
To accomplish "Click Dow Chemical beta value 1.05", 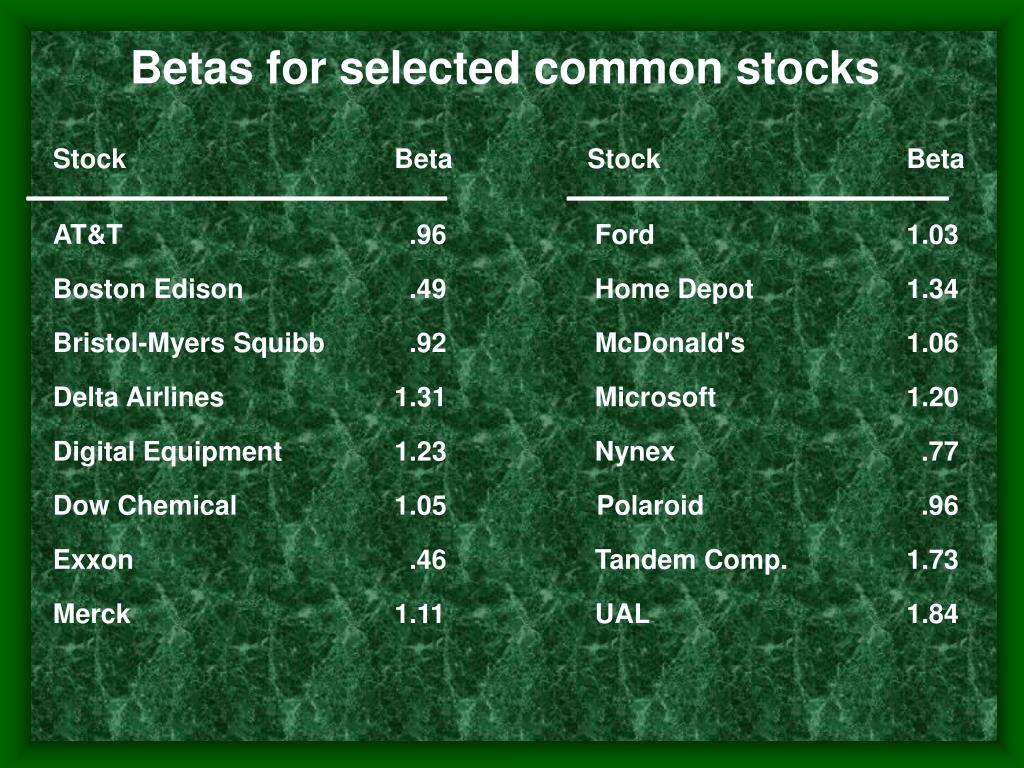I will tap(420, 505).
